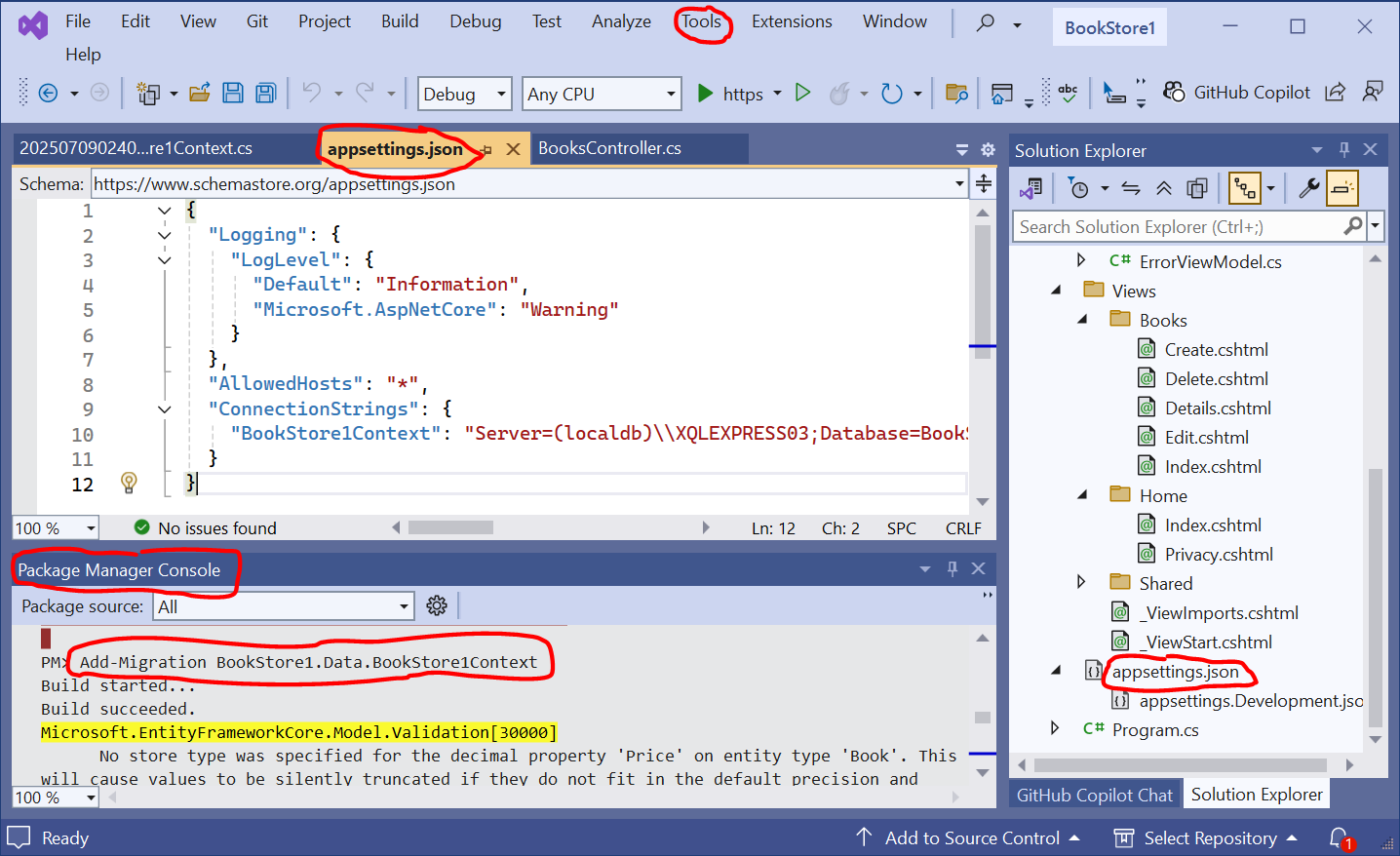
Task: Open the Extensions menu
Action: (792, 21)
